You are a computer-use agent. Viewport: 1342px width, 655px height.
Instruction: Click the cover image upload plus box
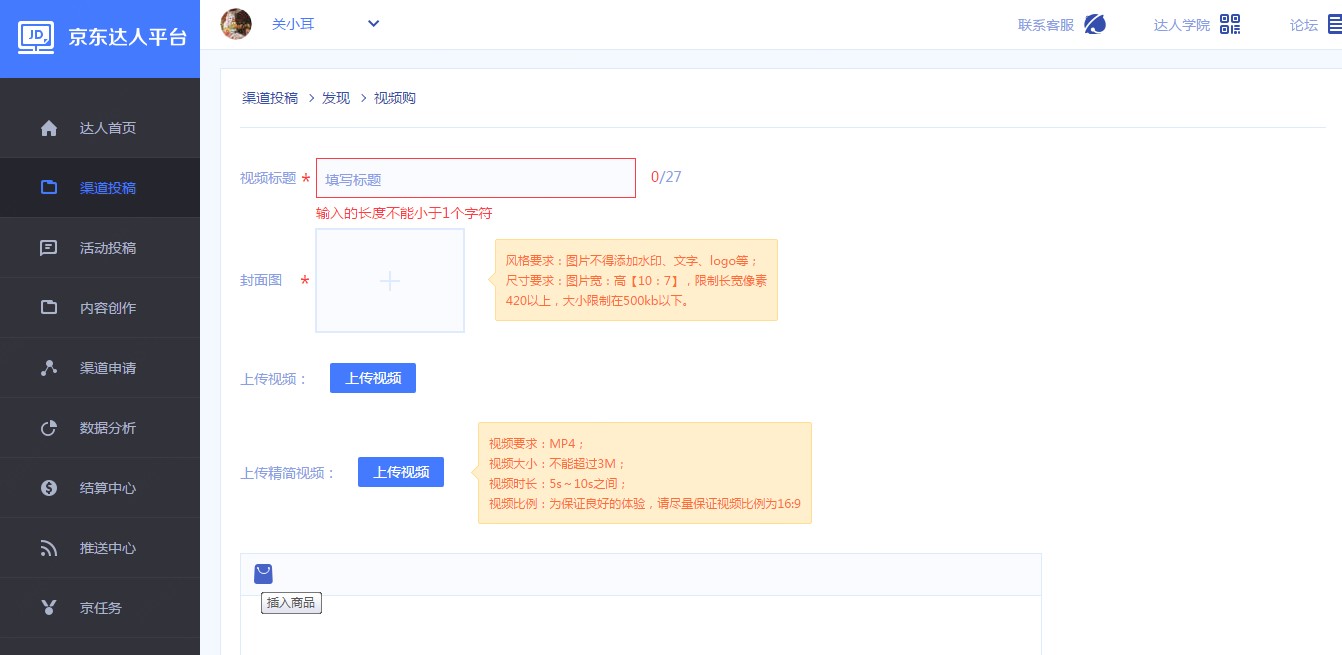pos(390,281)
